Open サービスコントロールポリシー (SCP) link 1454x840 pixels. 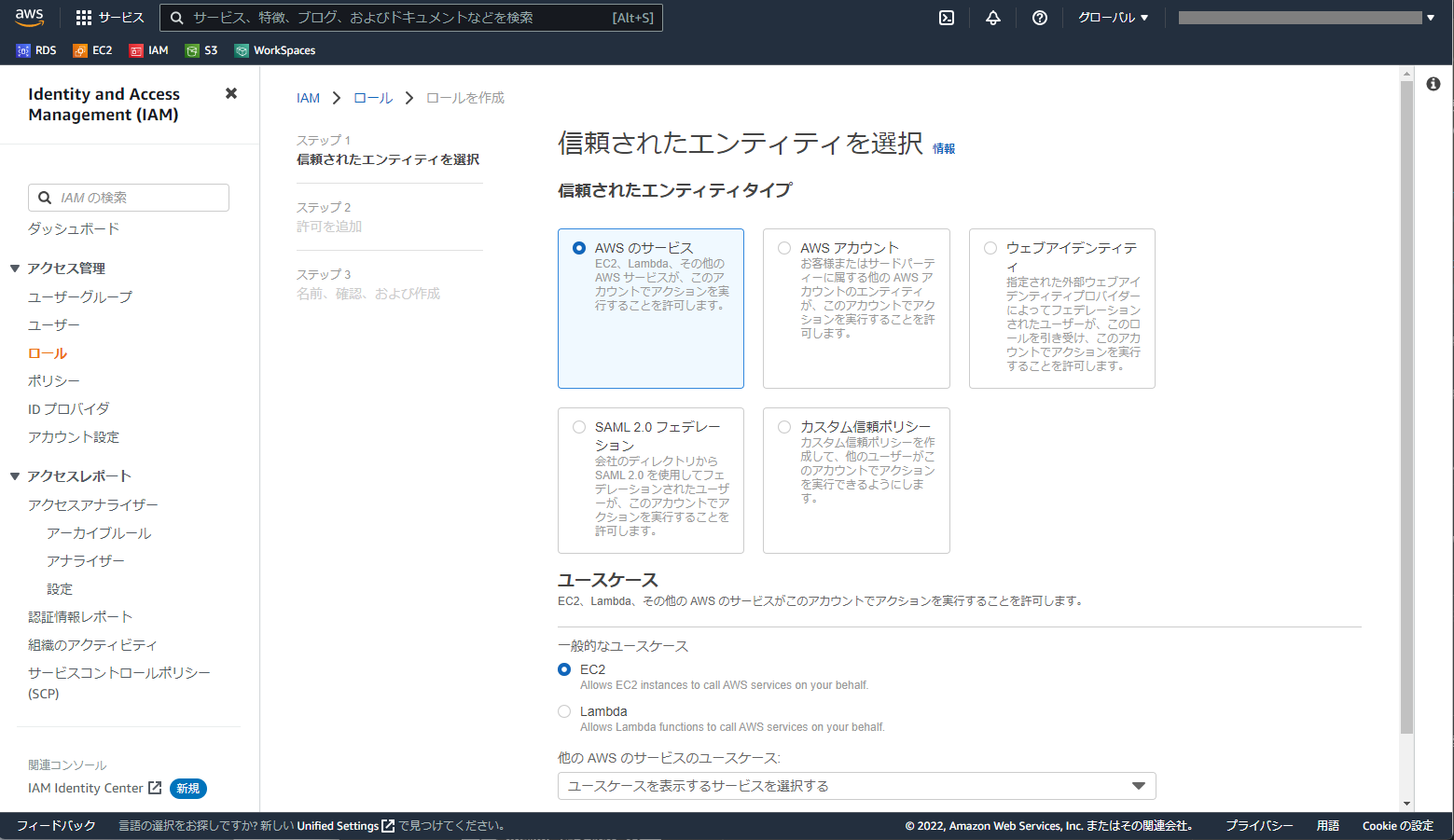tap(119, 682)
